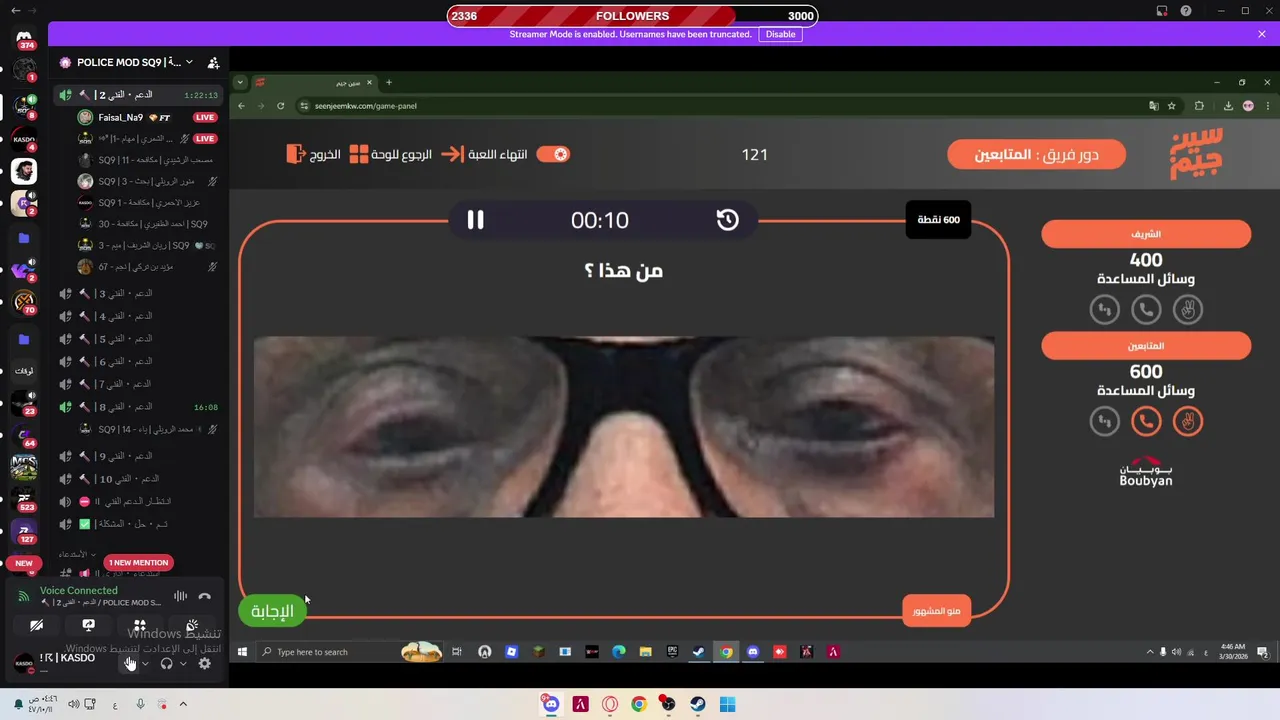
Task: Reveal the answer with green الإجابة button
Action: [x=272, y=611]
